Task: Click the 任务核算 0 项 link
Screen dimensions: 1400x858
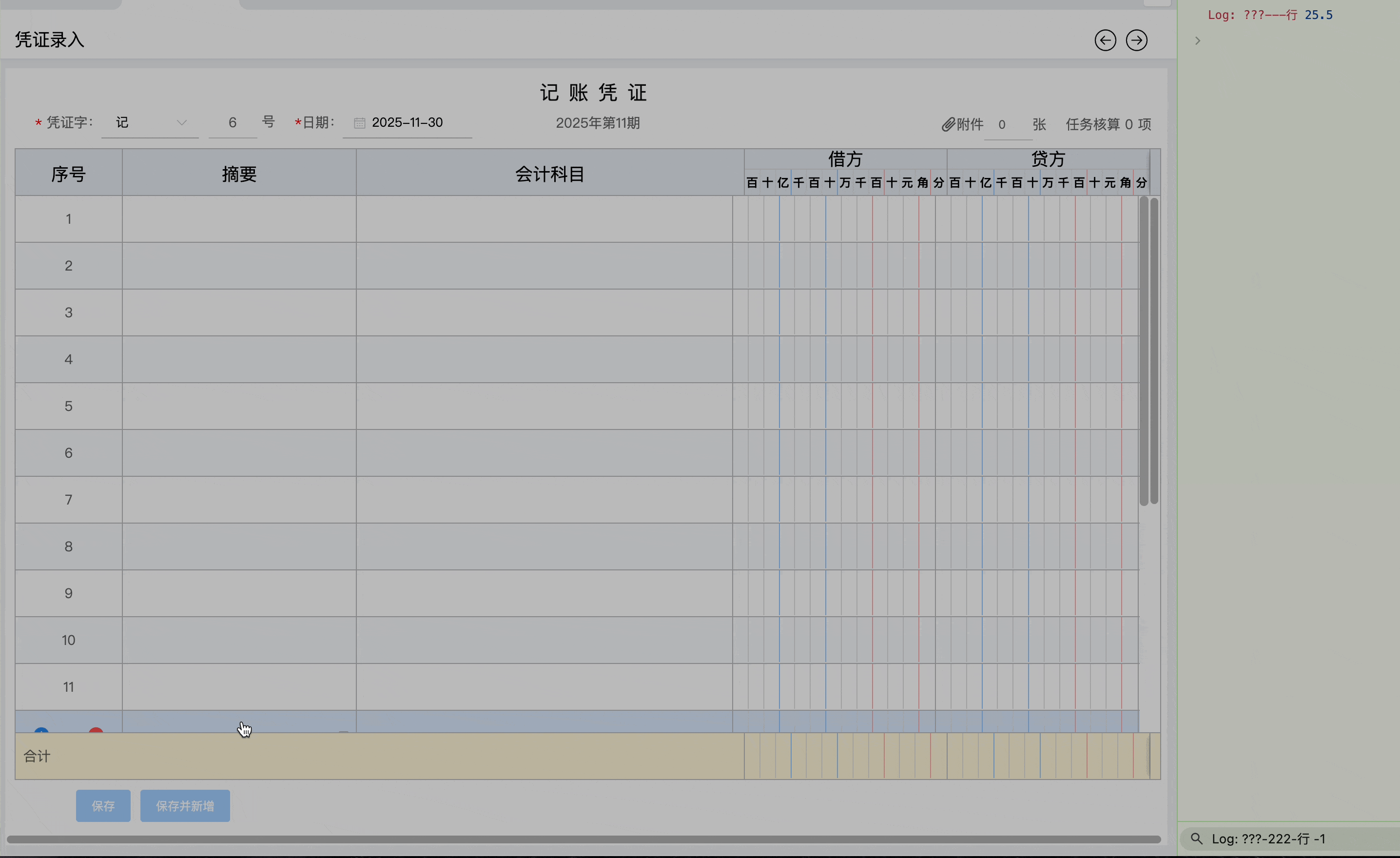Action: point(1108,124)
